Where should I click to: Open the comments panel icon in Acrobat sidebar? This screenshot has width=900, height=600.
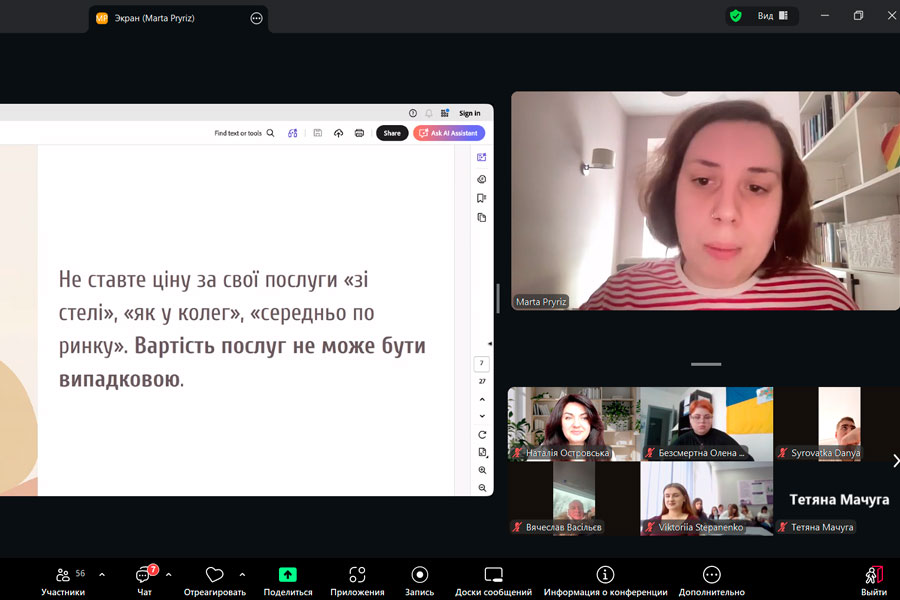click(x=482, y=179)
